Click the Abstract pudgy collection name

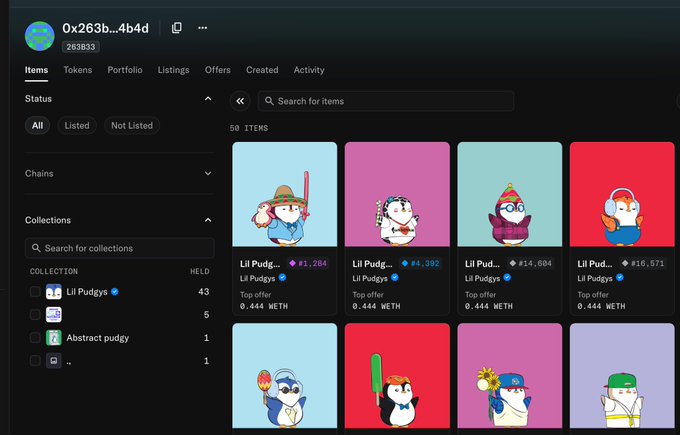(x=98, y=338)
